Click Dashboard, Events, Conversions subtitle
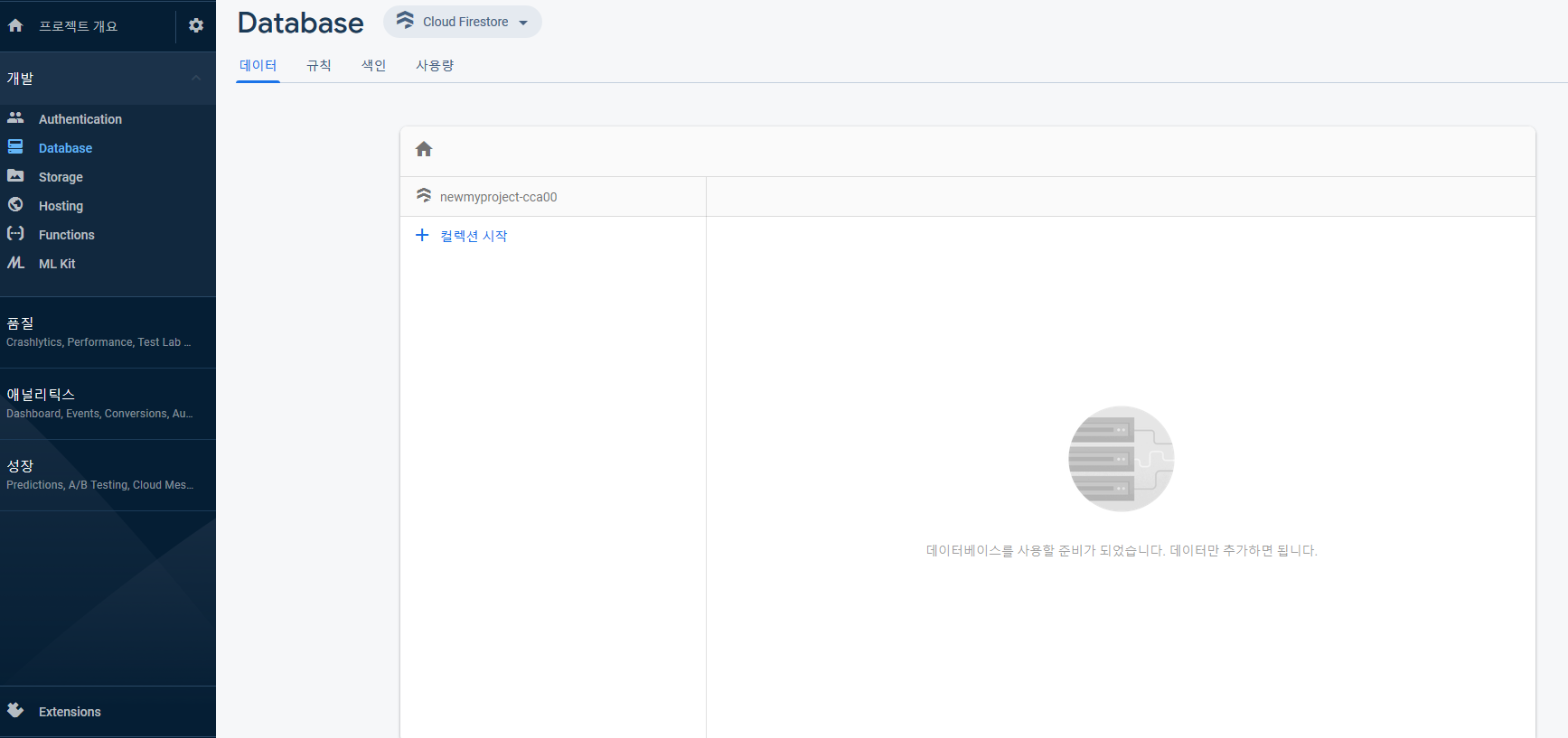This screenshot has width=1568, height=738. [99, 414]
